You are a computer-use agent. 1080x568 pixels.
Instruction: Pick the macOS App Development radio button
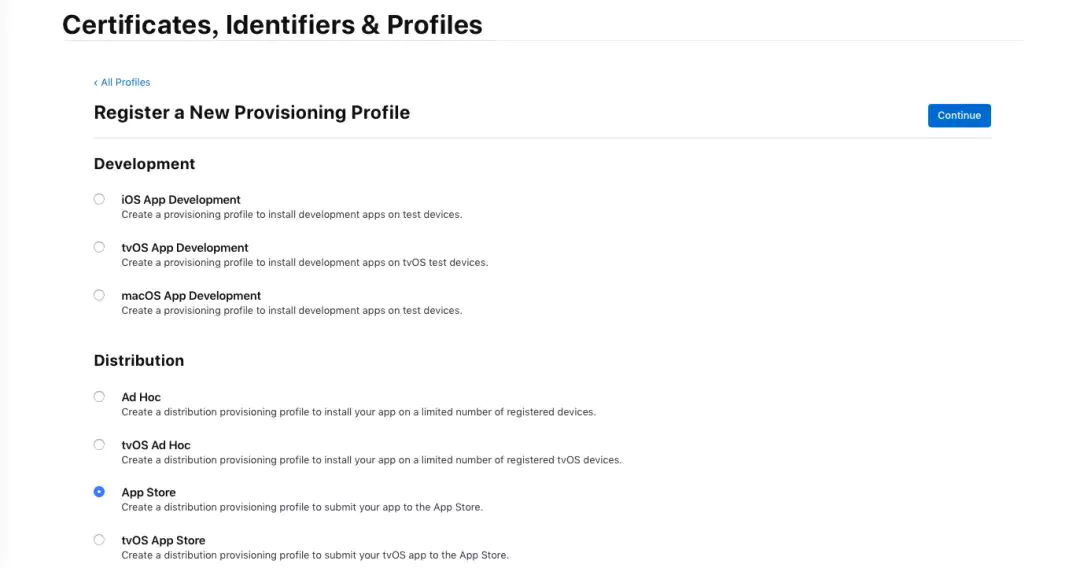pos(99,295)
